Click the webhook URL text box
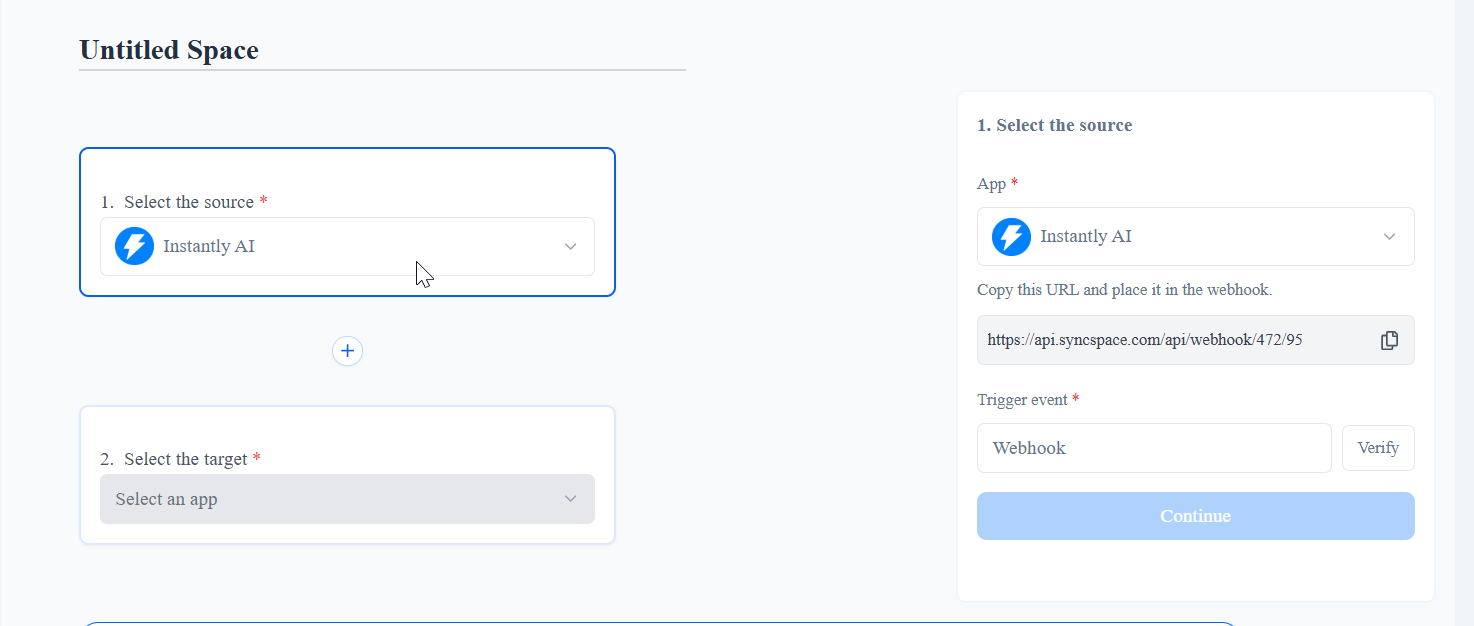The height and width of the screenshot is (626, 1474). click(1170, 340)
